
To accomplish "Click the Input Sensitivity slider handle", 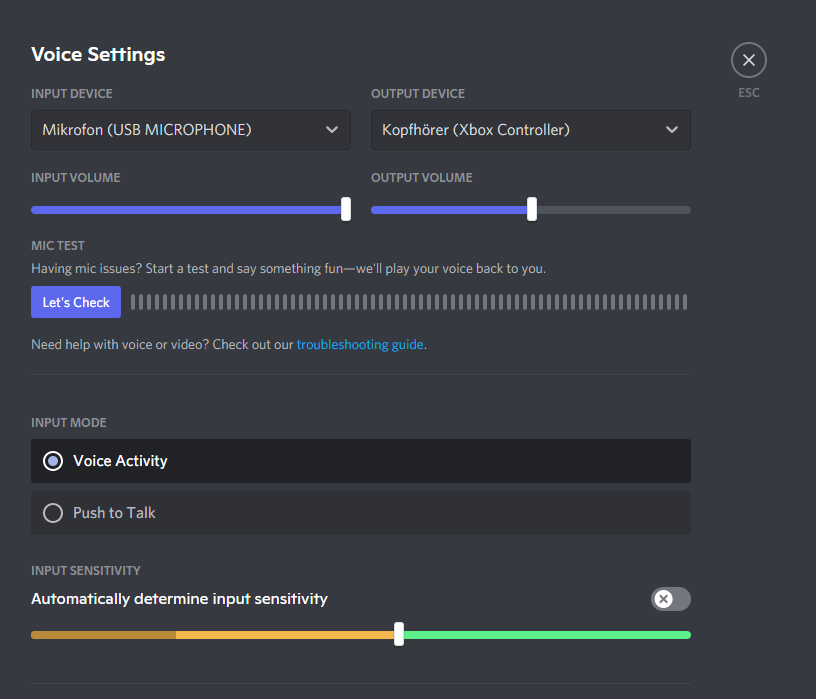I will pos(399,634).
